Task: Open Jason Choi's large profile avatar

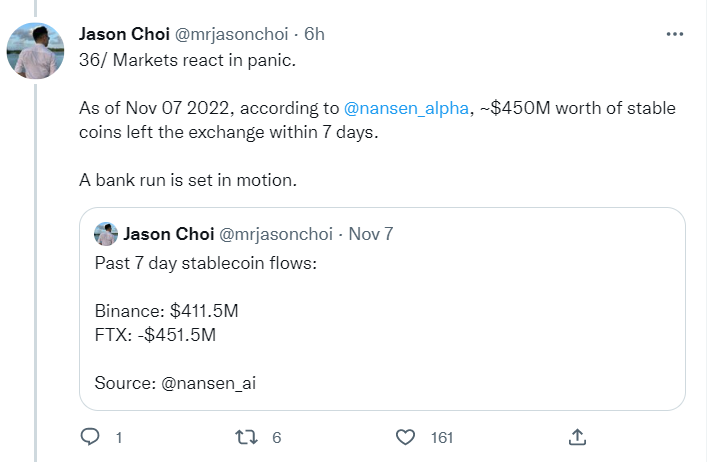Action: click(36, 50)
